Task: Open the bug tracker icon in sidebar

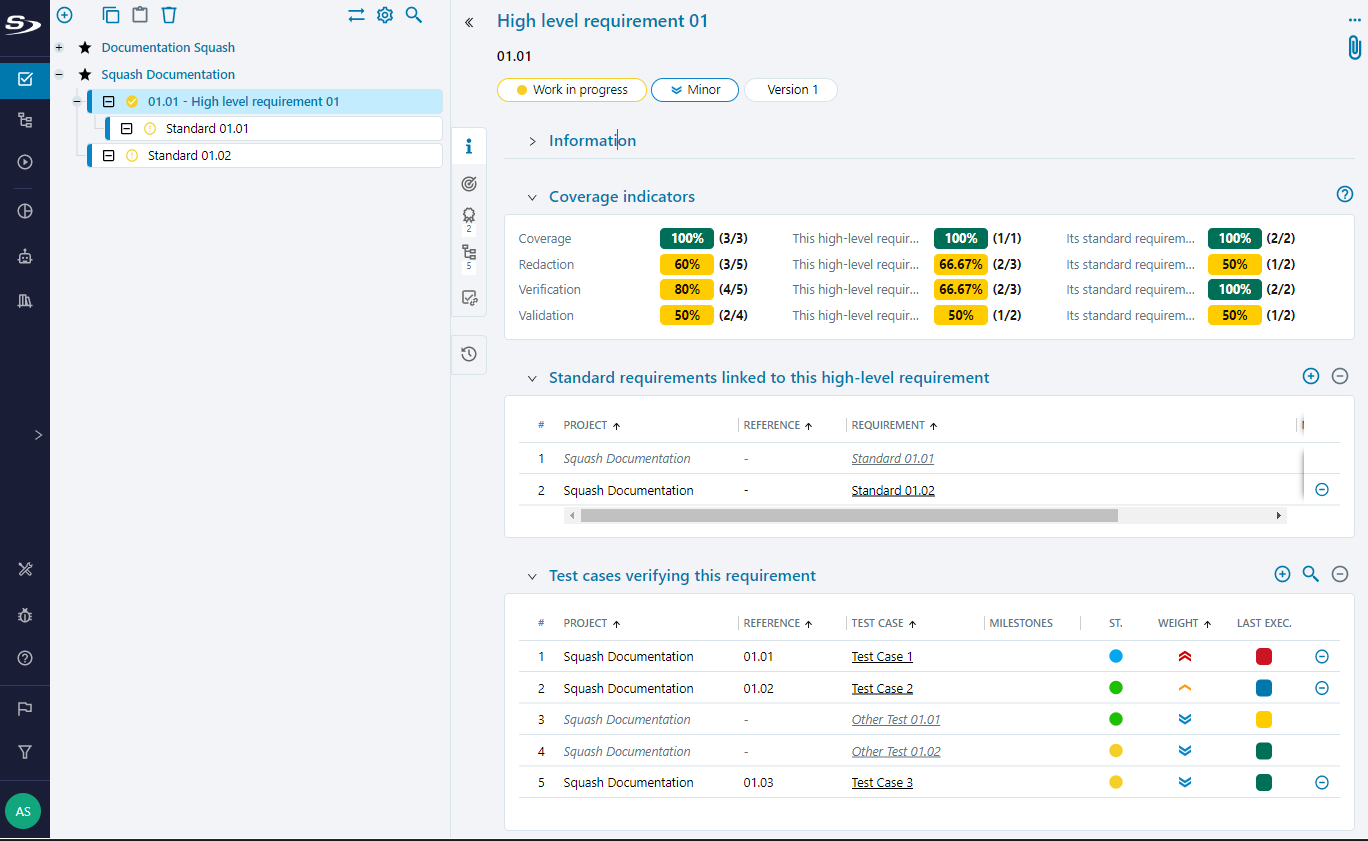Action: (x=25, y=615)
